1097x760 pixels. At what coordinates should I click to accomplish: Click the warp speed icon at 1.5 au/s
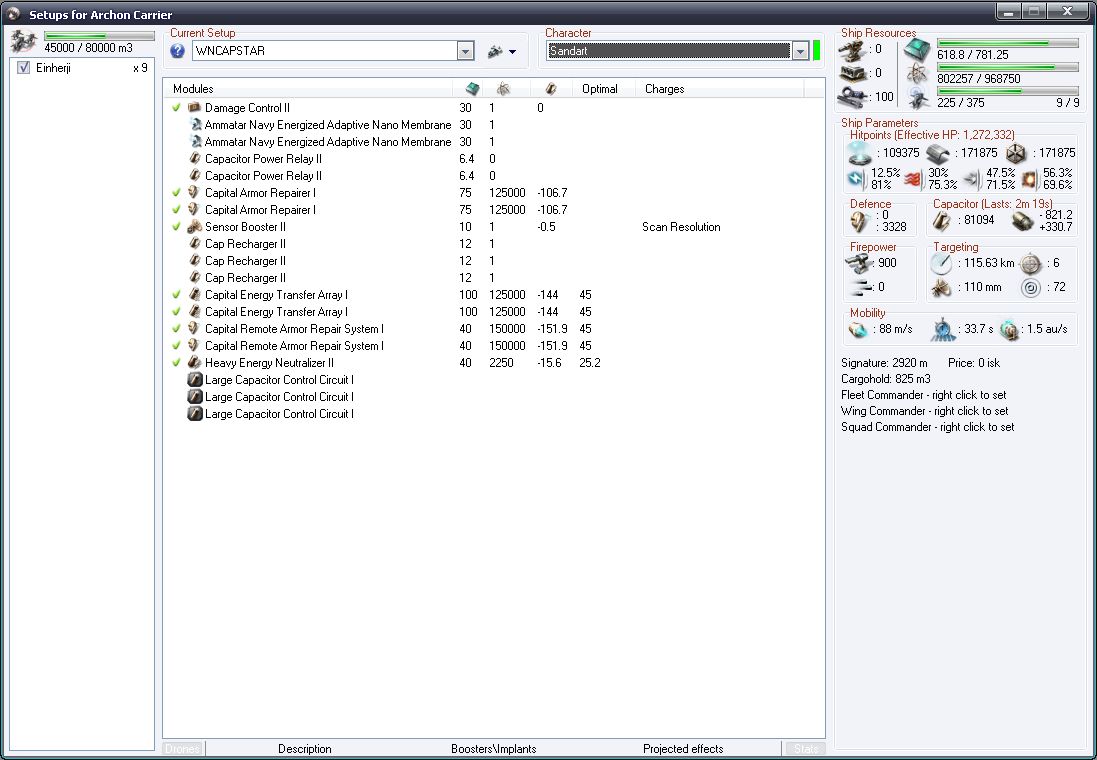point(1009,330)
